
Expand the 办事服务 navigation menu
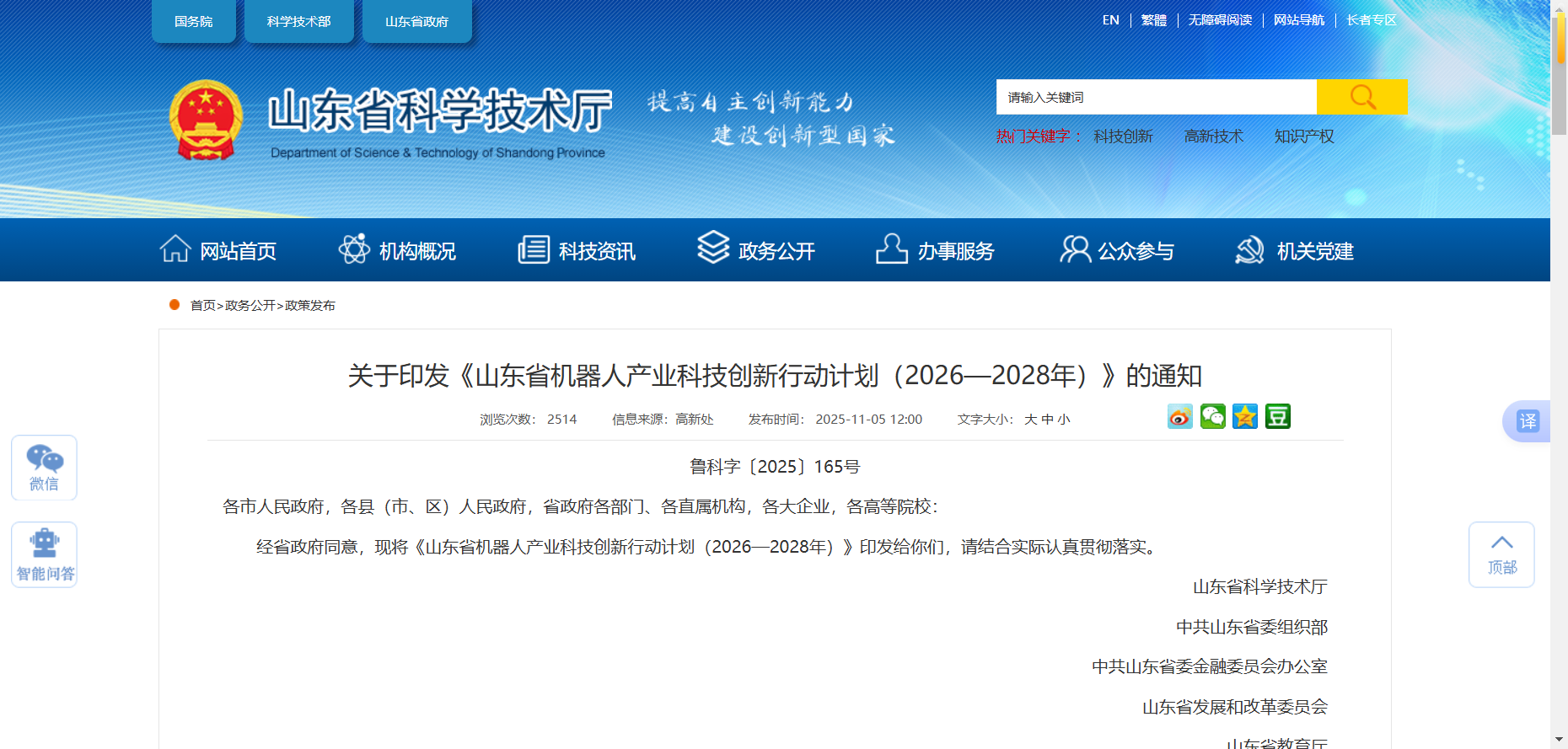935,250
